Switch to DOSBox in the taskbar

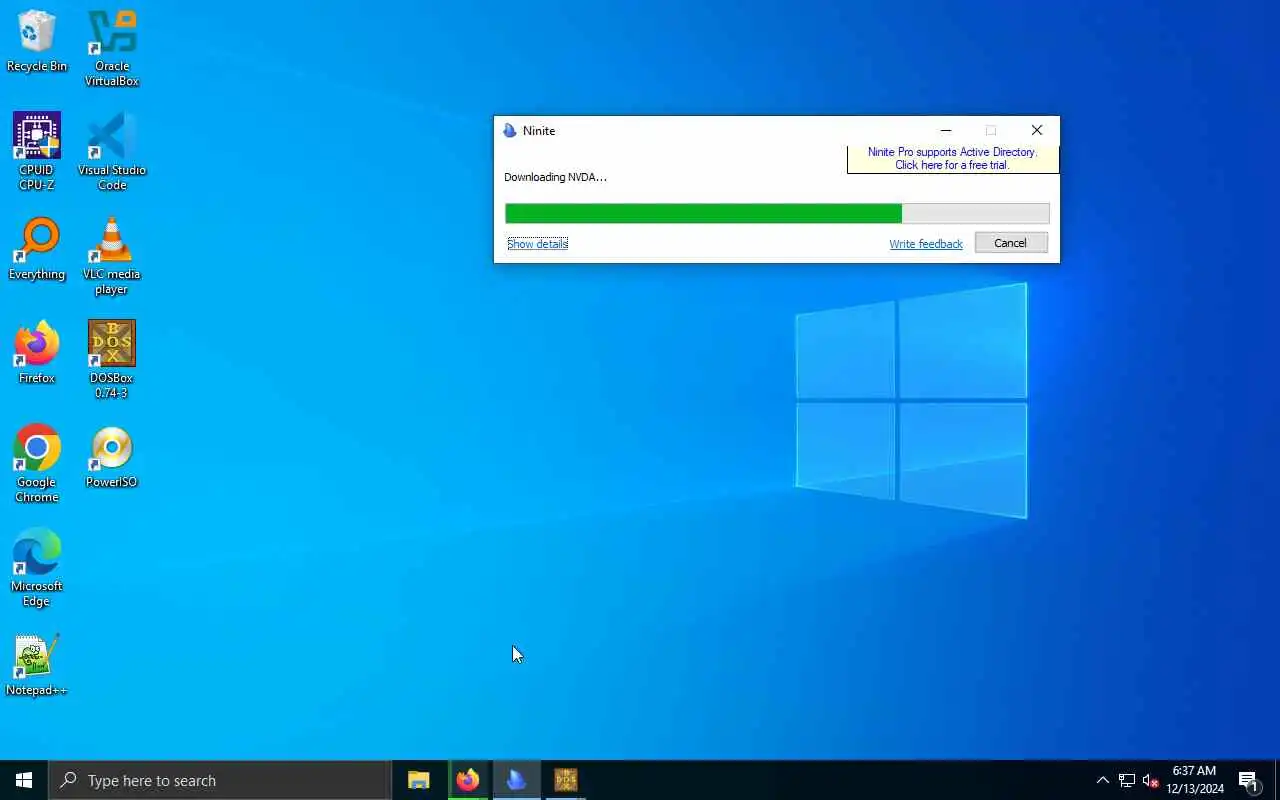(x=565, y=780)
